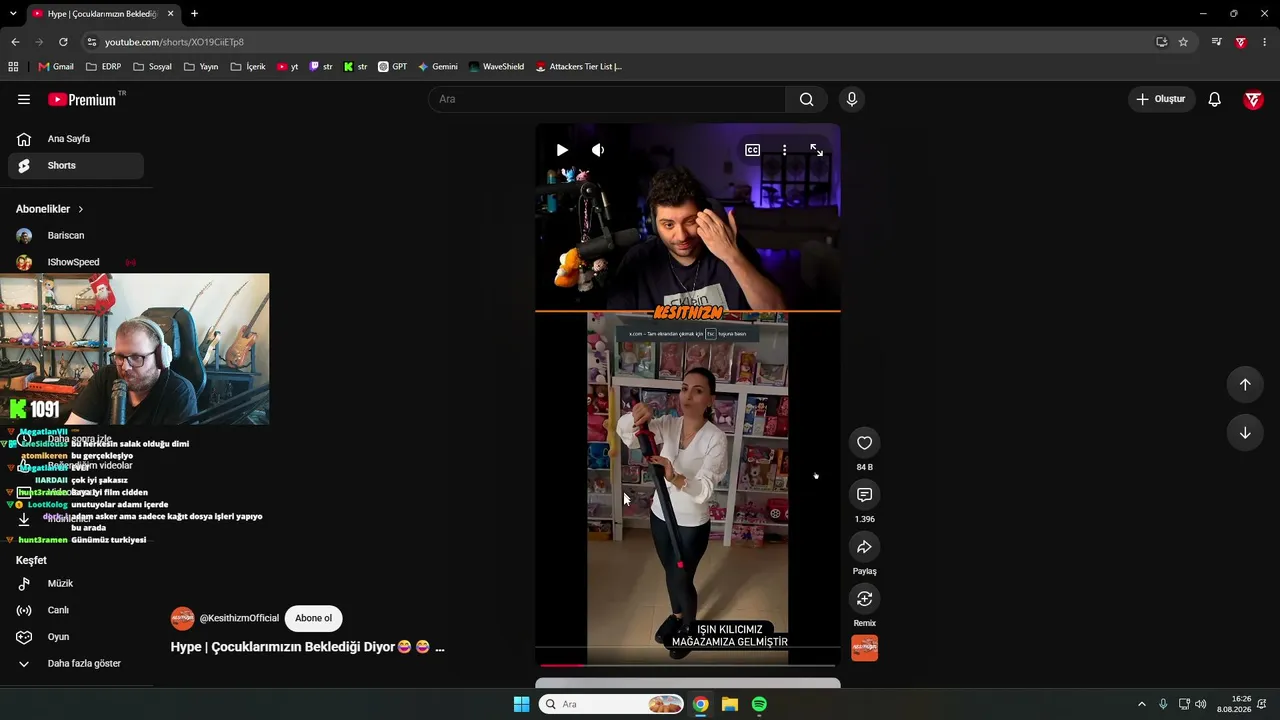
Task: Click the address bar URL
Action: 174,42
